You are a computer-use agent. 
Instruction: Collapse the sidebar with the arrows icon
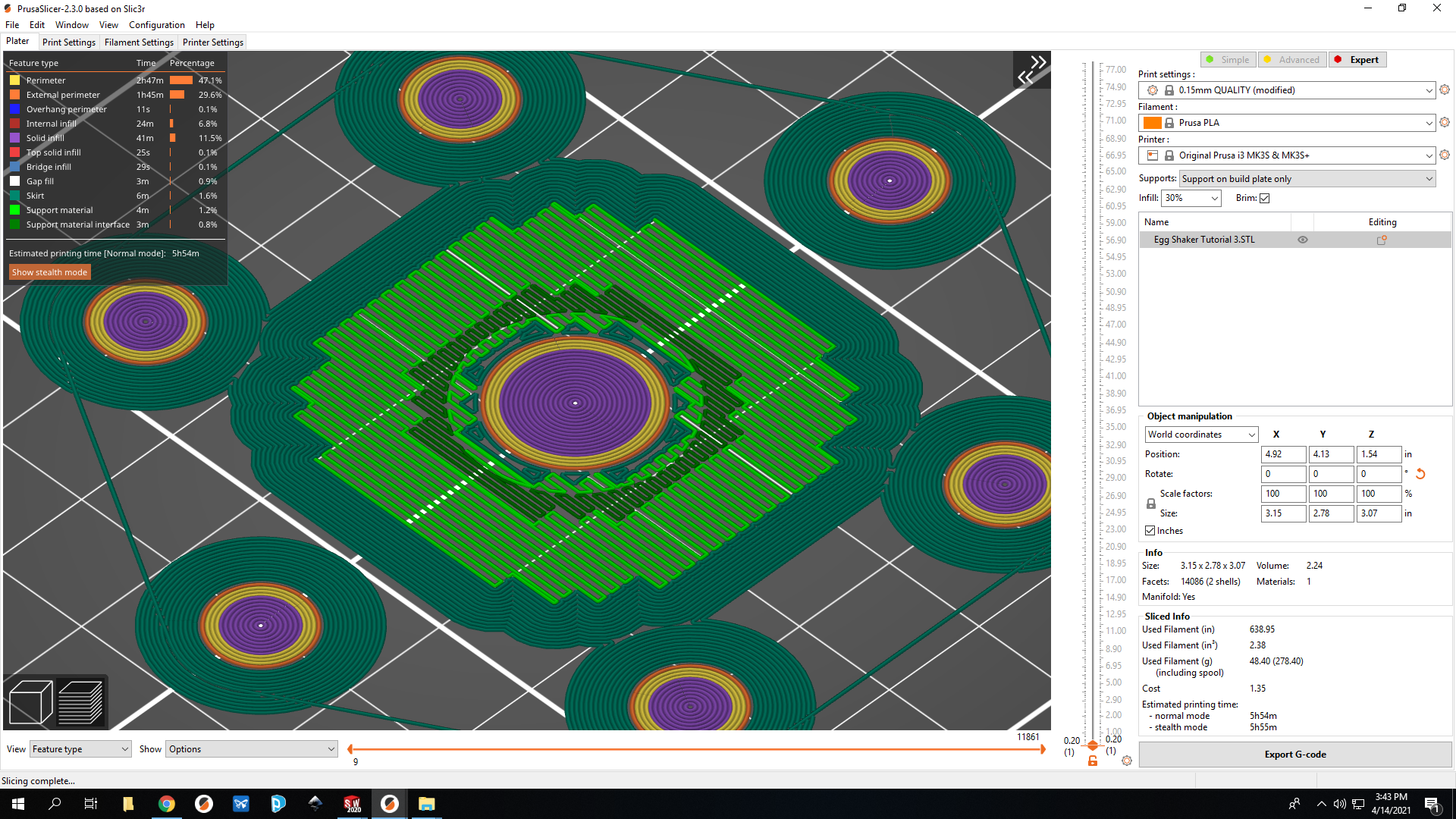coord(1032,69)
